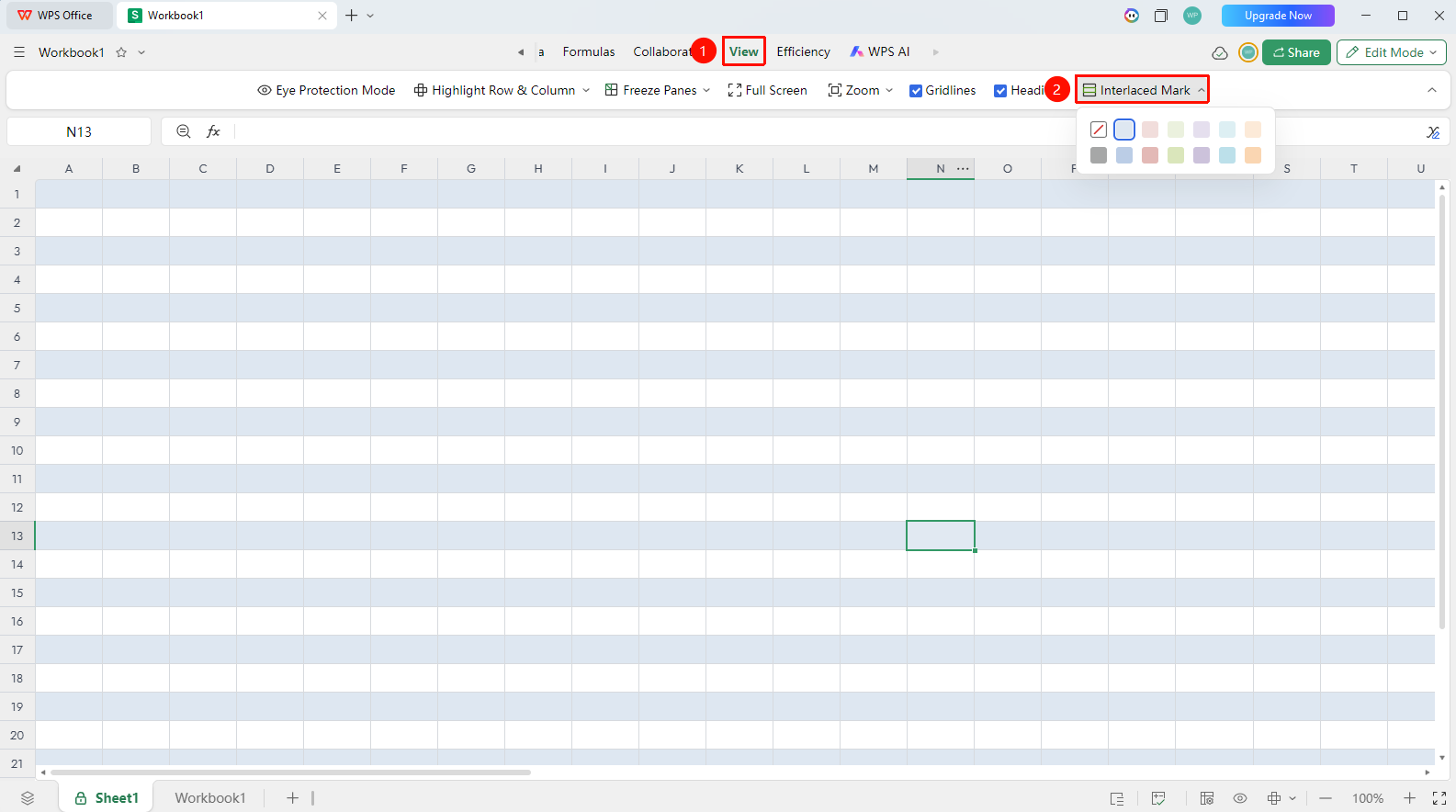
Task: Click the select-all corner triangle of the sheet
Action: coord(17,169)
